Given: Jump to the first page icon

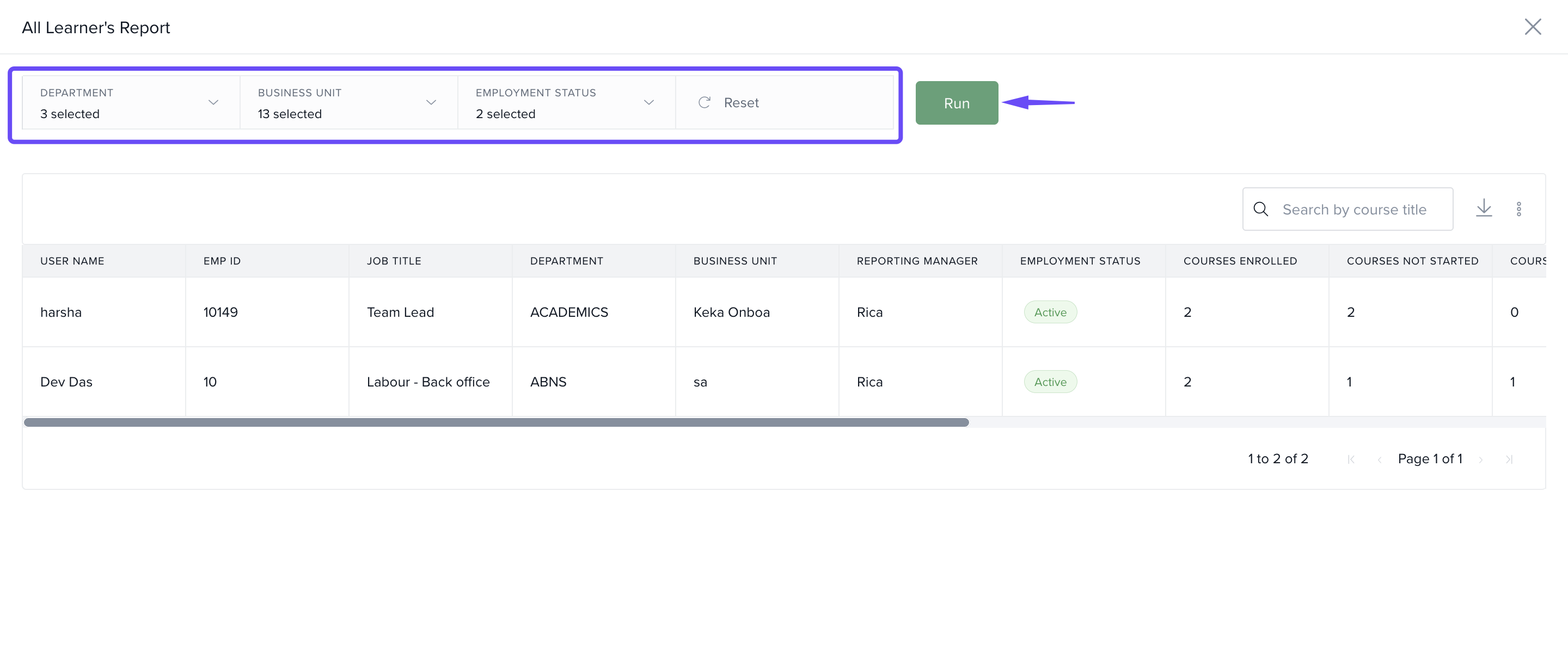Looking at the screenshot, I should (1351, 459).
